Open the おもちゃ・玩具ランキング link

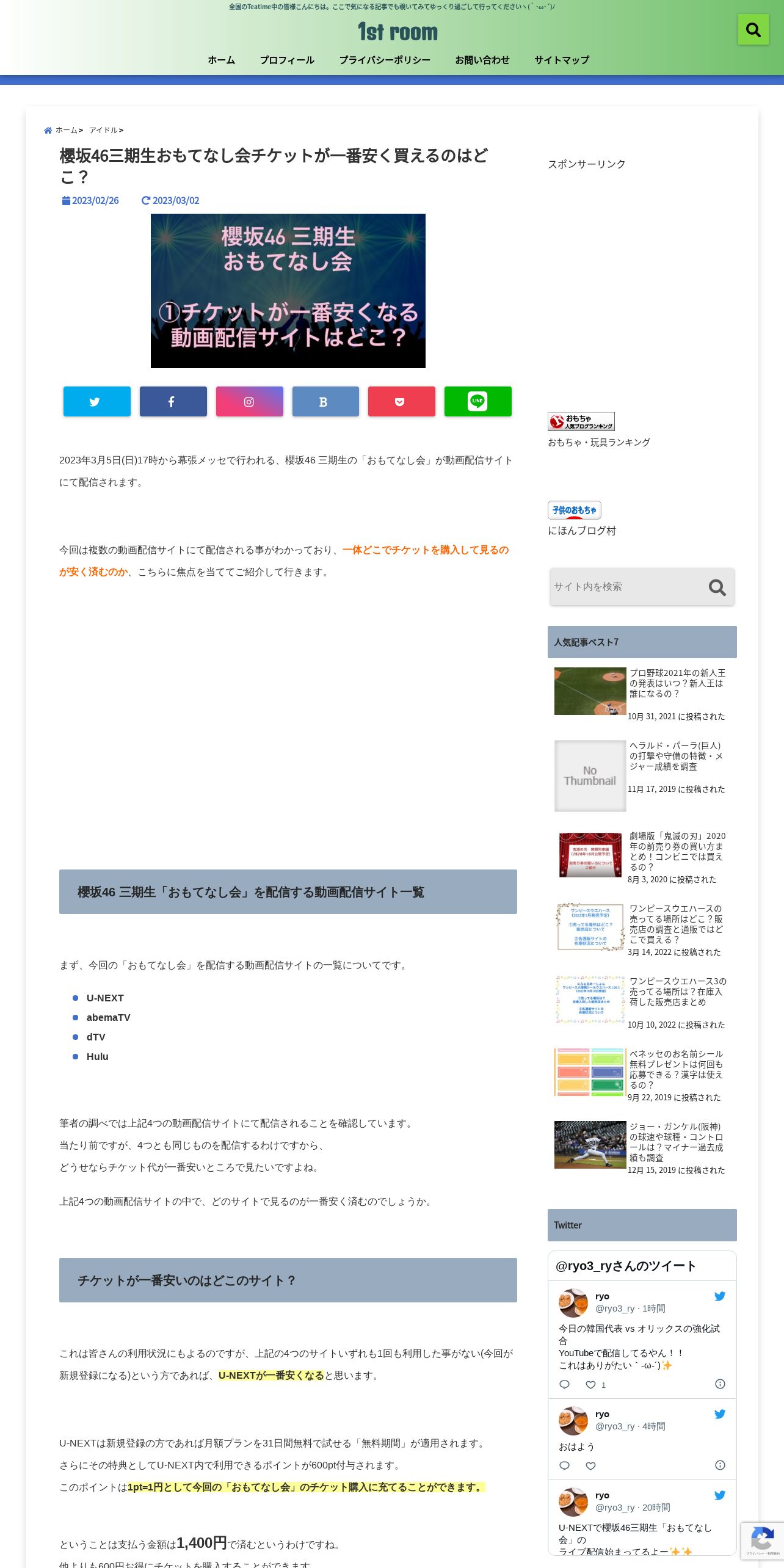(x=599, y=442)
